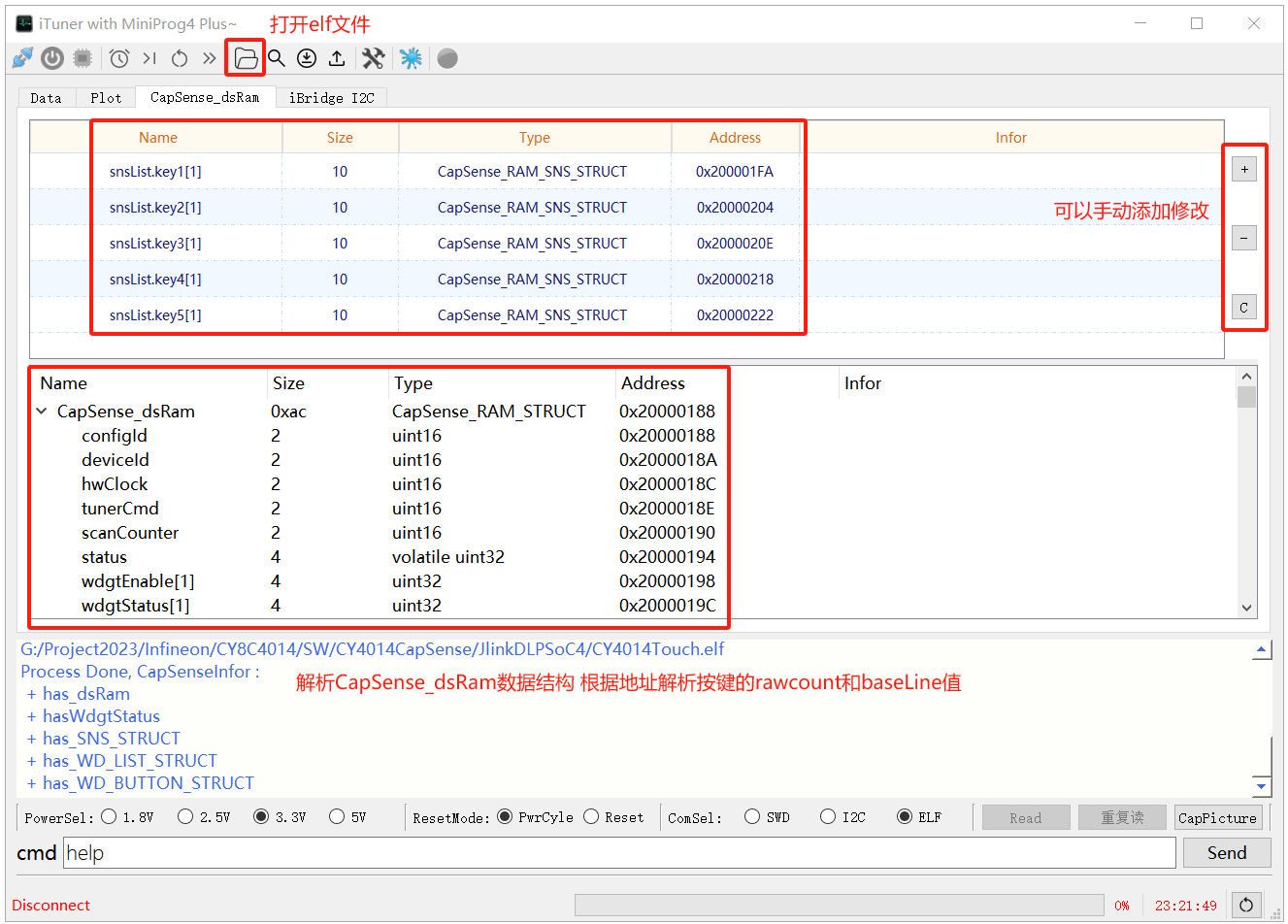Screen dimensions: 1288x924
Task: Select the CapSense_dsRam tab
Action: pos(205,97)
